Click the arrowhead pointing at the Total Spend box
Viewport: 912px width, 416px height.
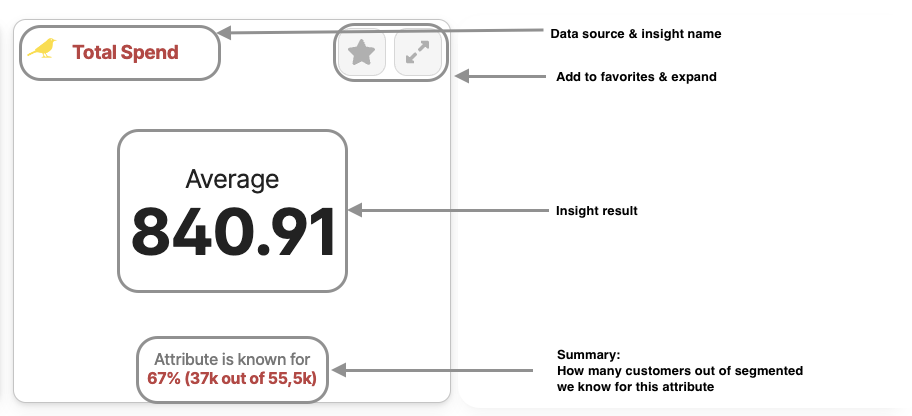224,33
